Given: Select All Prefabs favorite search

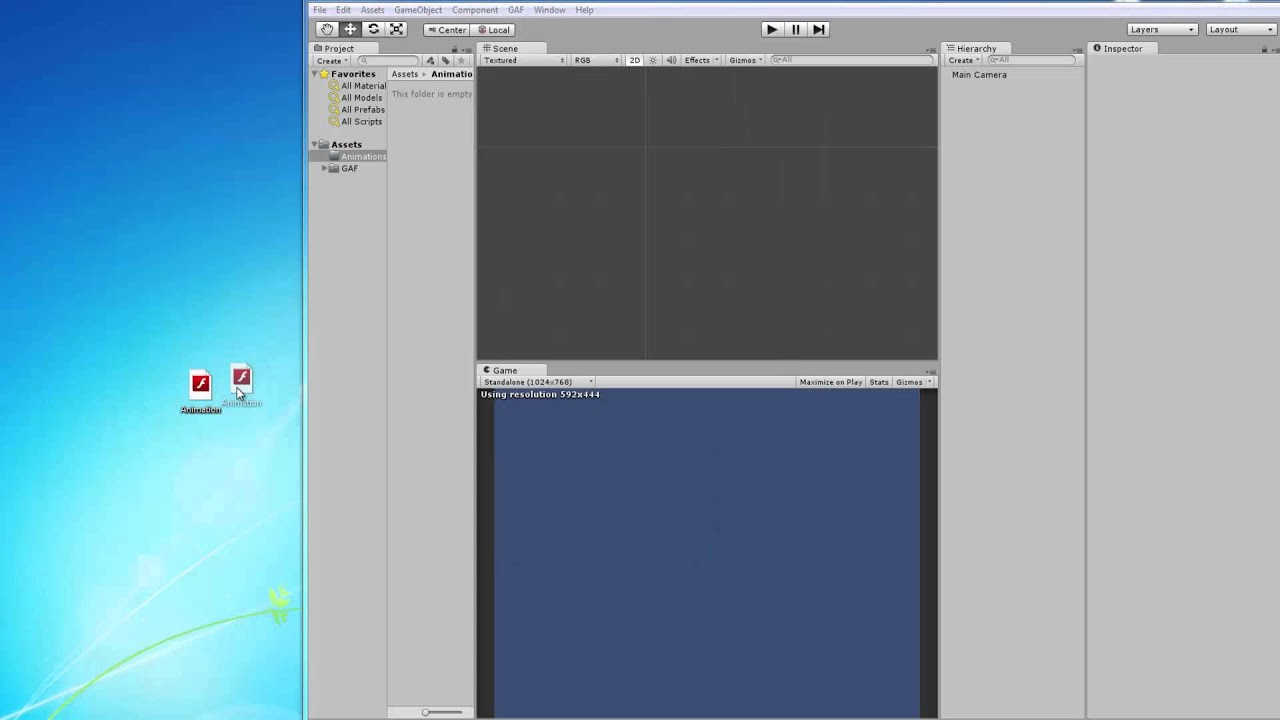Looking at the screenshot, I should point(357,110).
